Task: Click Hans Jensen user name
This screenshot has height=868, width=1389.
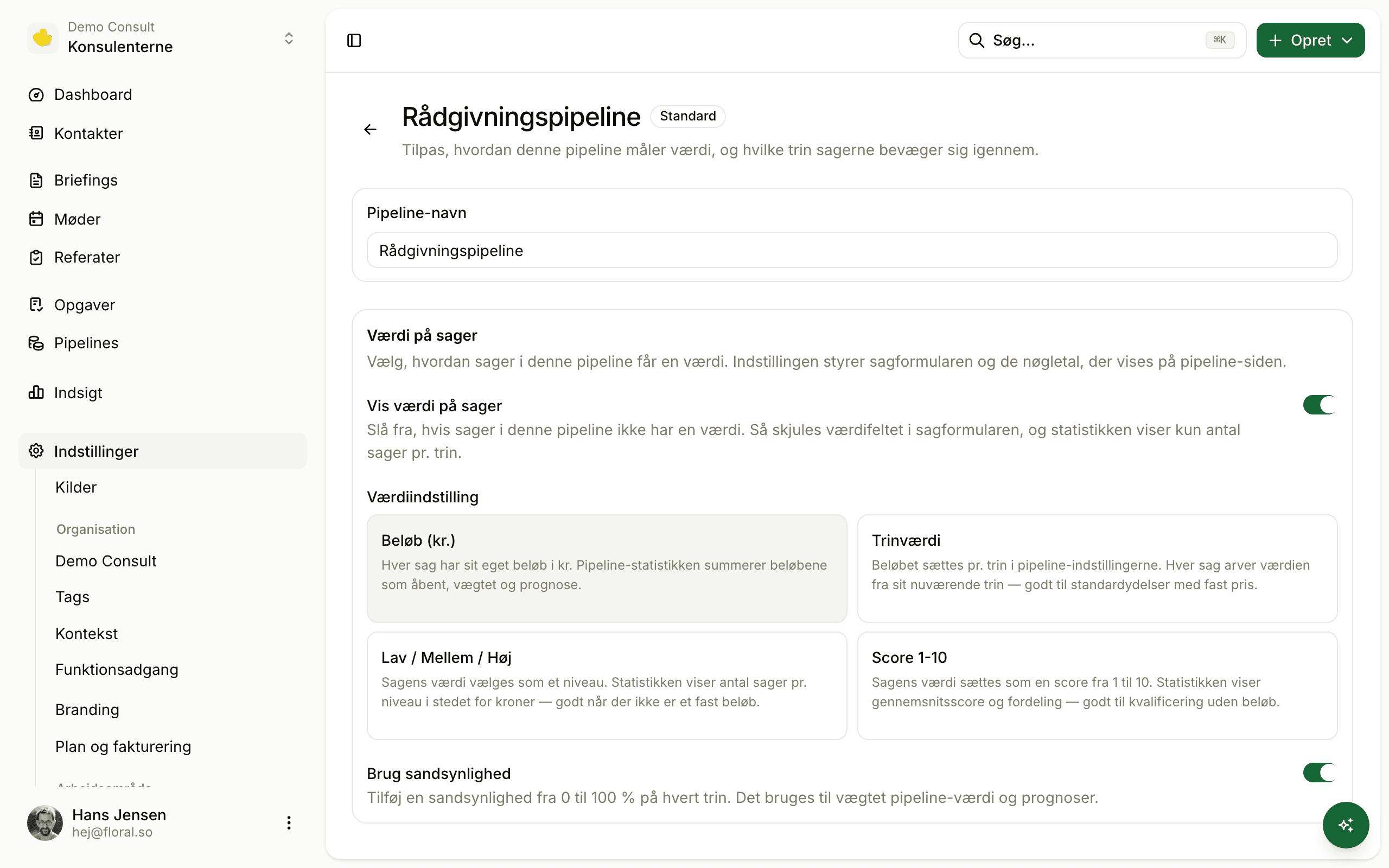Action: pyautogui.click(x=119, y=815)
